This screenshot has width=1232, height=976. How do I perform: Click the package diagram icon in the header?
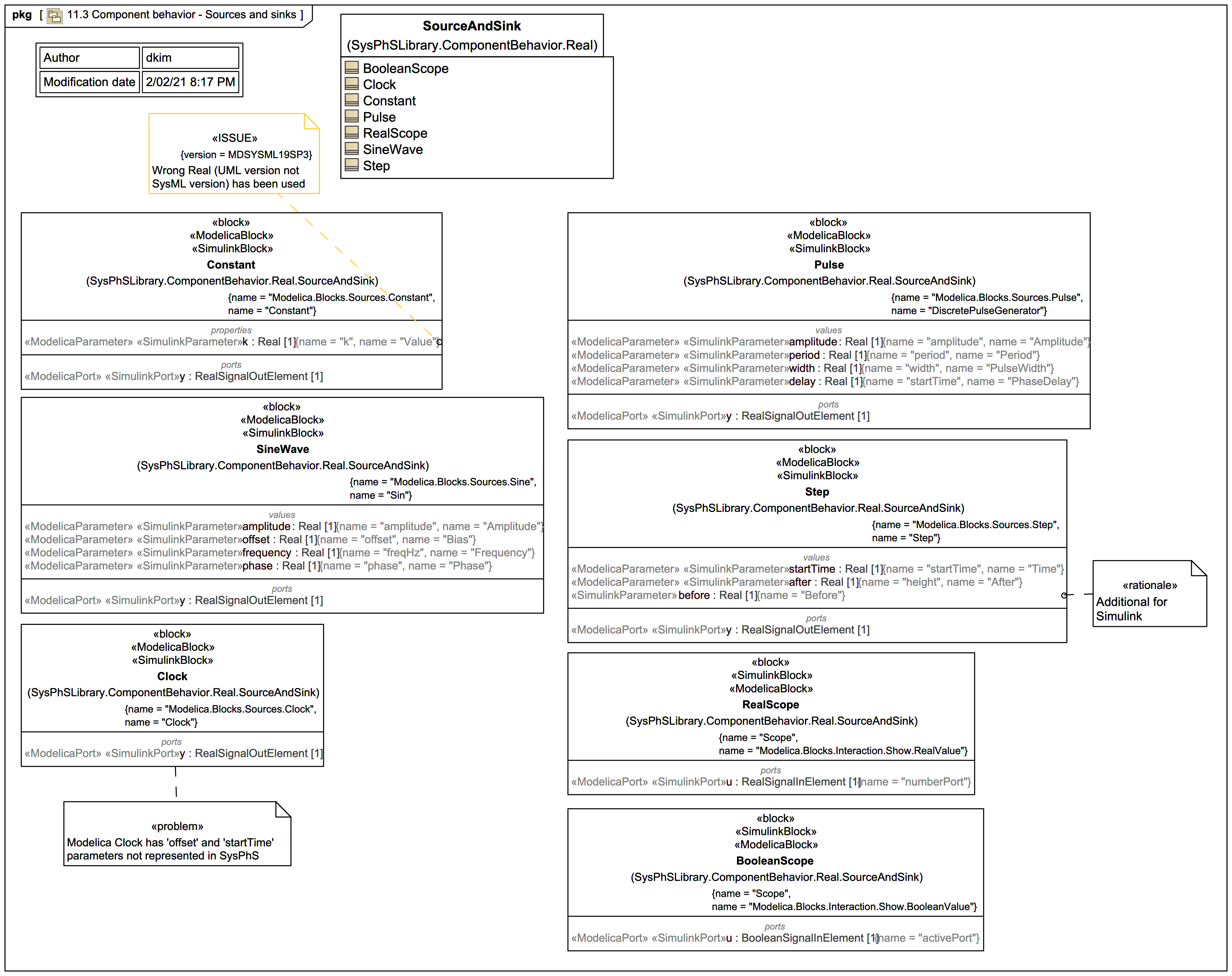tap(54, 15)
